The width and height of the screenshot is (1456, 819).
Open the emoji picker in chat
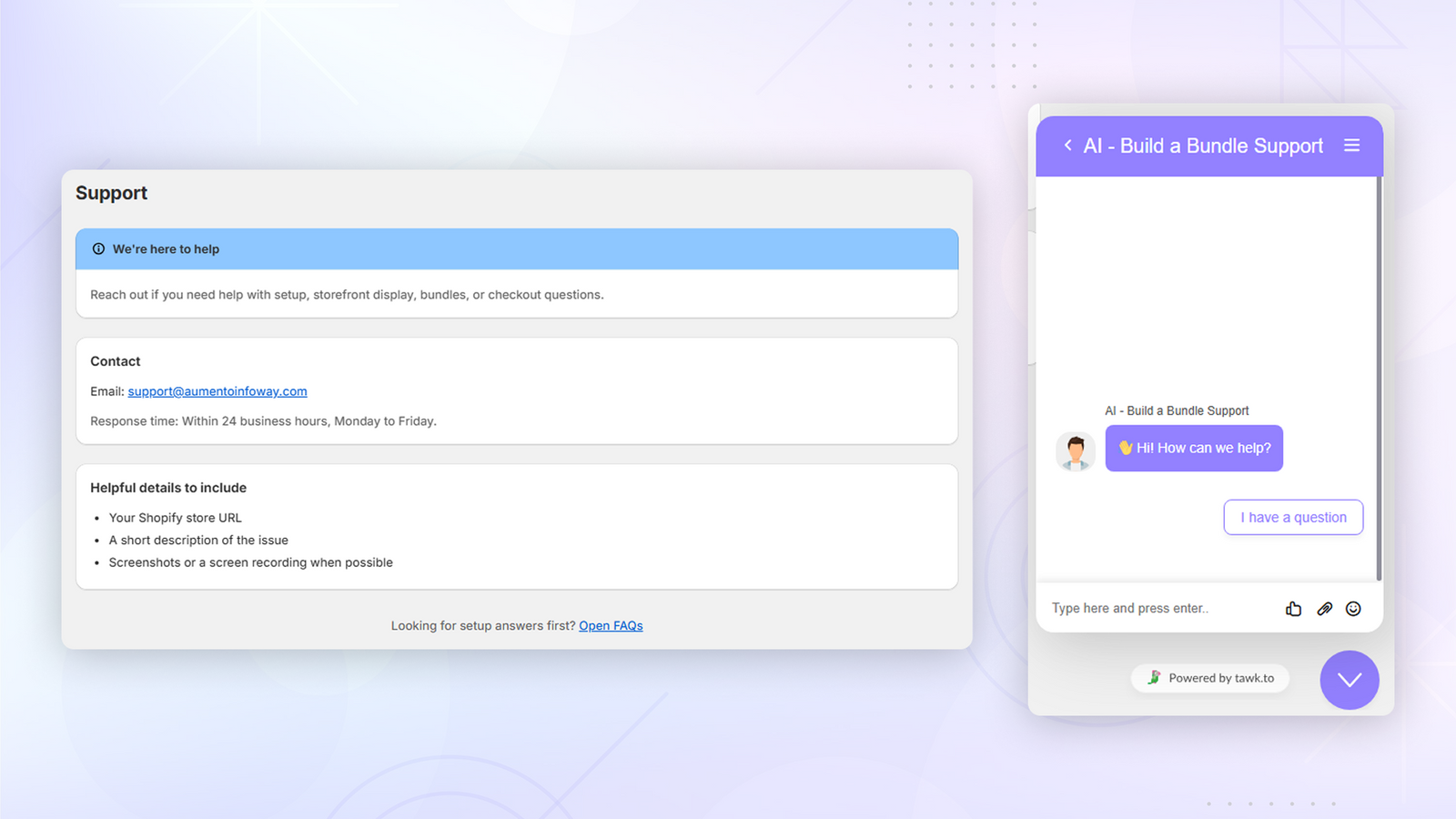click(1353, 609)
